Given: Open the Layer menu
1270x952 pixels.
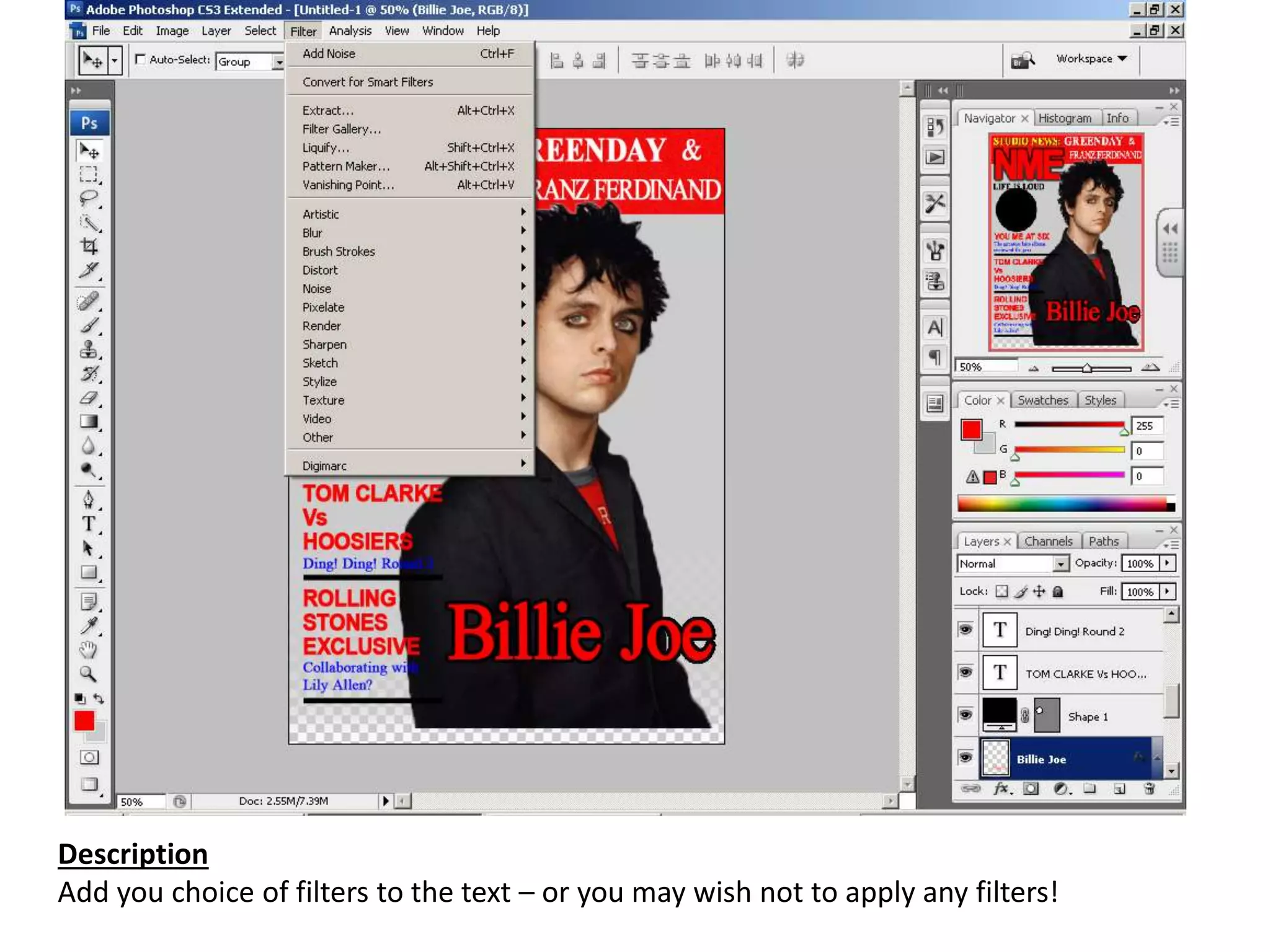Looking at the screenshot, I should coord(216,31).
